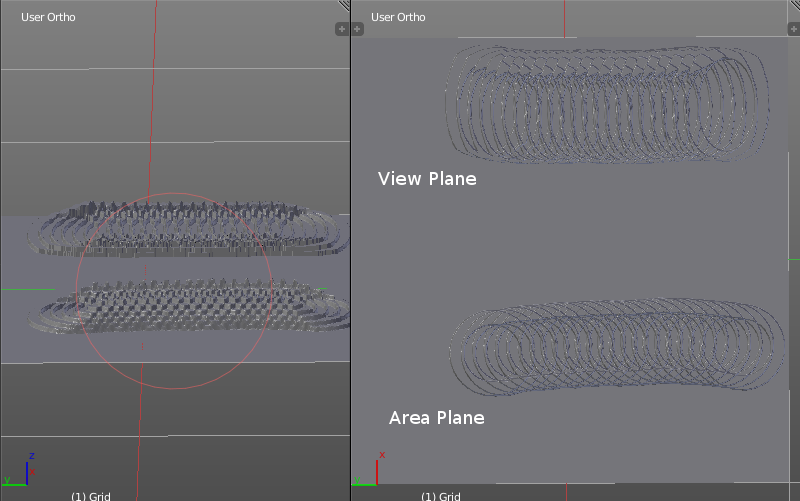Click the 'User Ortho' label in left viewport
The image size is (800, 501).
pos(48,17)
